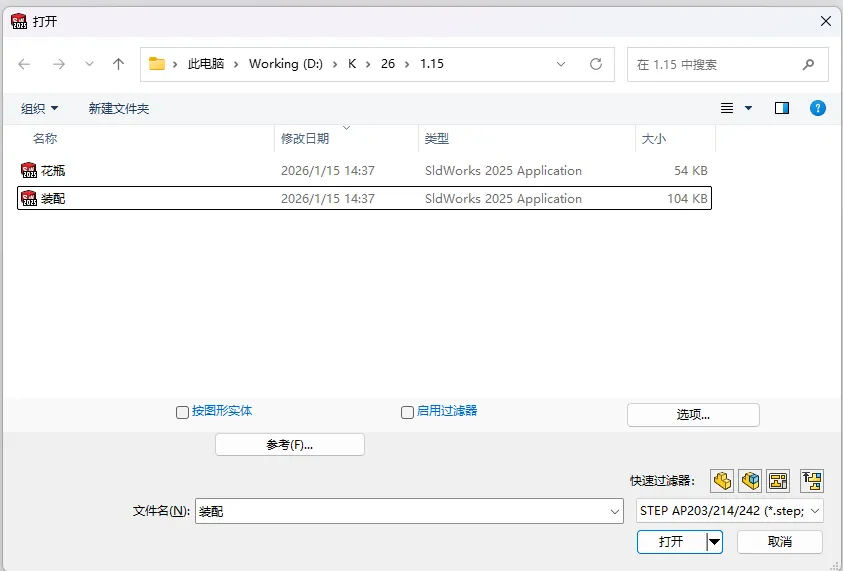Viewport: 843px width, 571px height.
Task: Sort files by 修改日期 column
Action: [305, 138]
